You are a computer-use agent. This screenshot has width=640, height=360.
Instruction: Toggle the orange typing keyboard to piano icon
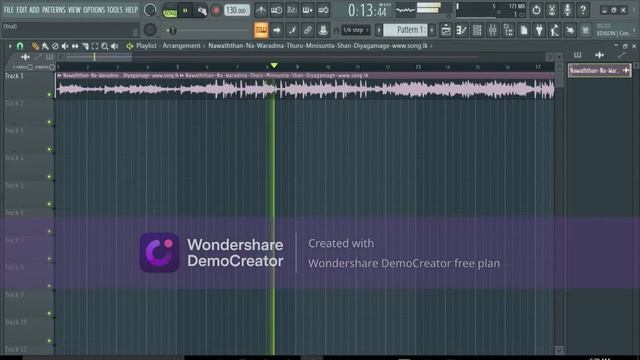261,30
